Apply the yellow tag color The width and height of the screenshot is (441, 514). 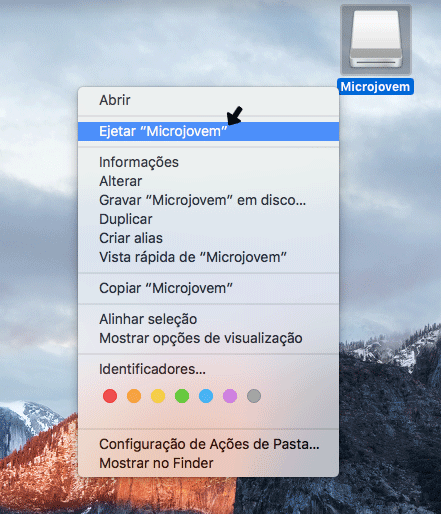point(158,396)
